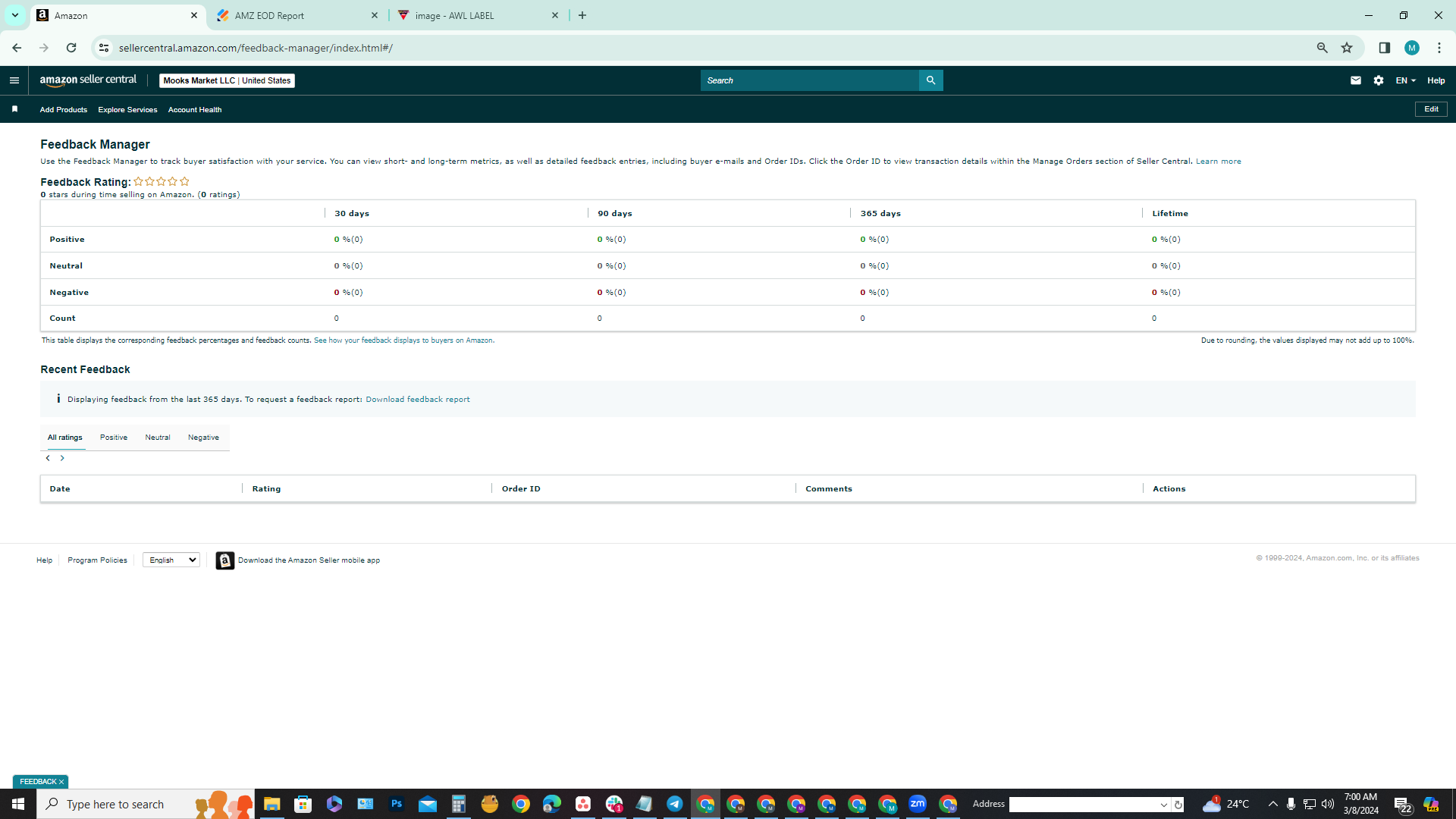Click Mooks Market LLC account switcher
This screenshot has height=819, width=1456.
tap(227, 80)
